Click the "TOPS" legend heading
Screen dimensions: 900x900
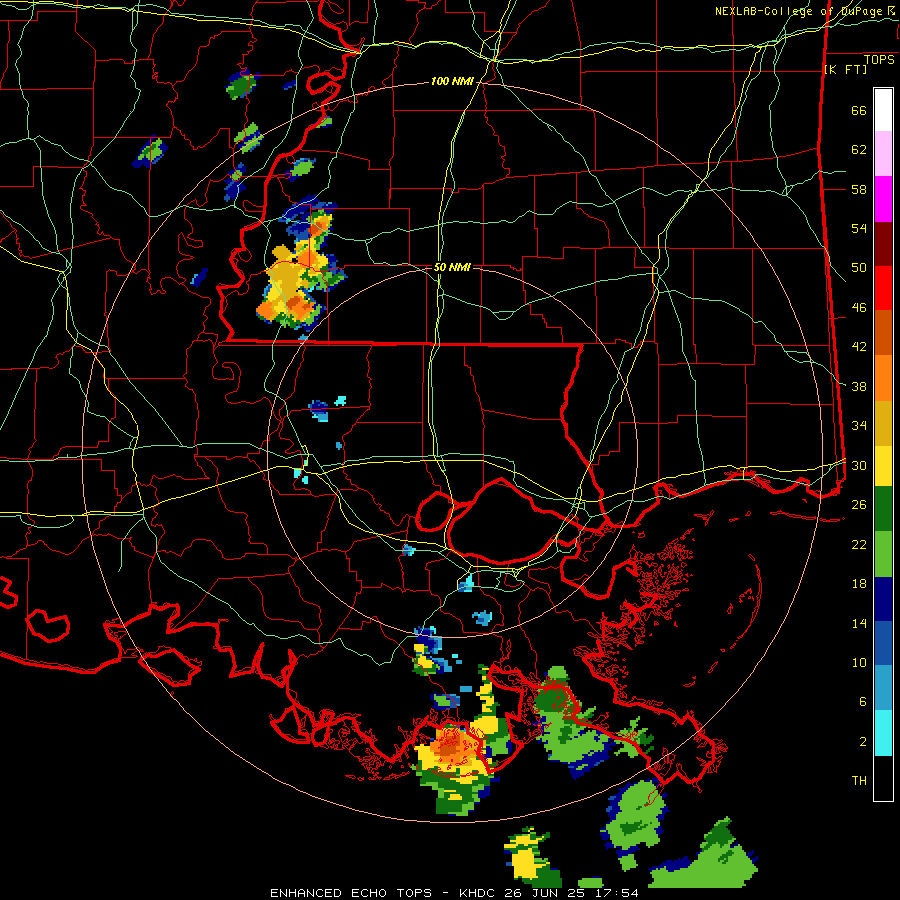tap(879, 60)
